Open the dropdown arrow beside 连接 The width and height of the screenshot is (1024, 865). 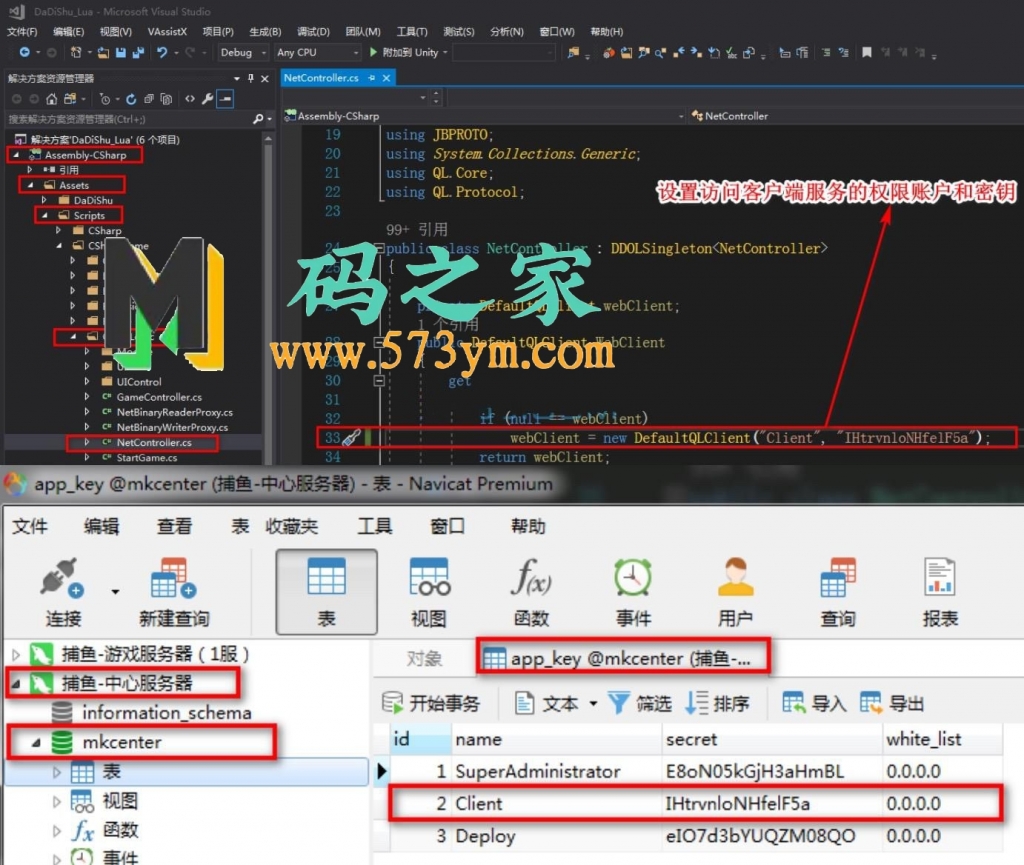coord(115,591)
